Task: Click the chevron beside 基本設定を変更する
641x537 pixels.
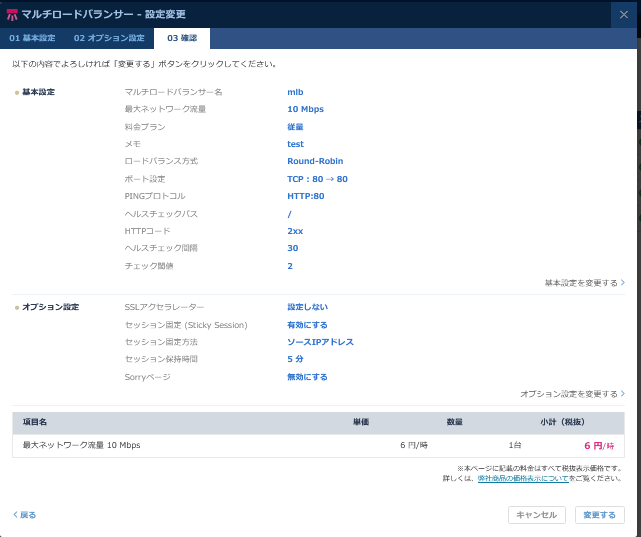Action: coord(622,283)
